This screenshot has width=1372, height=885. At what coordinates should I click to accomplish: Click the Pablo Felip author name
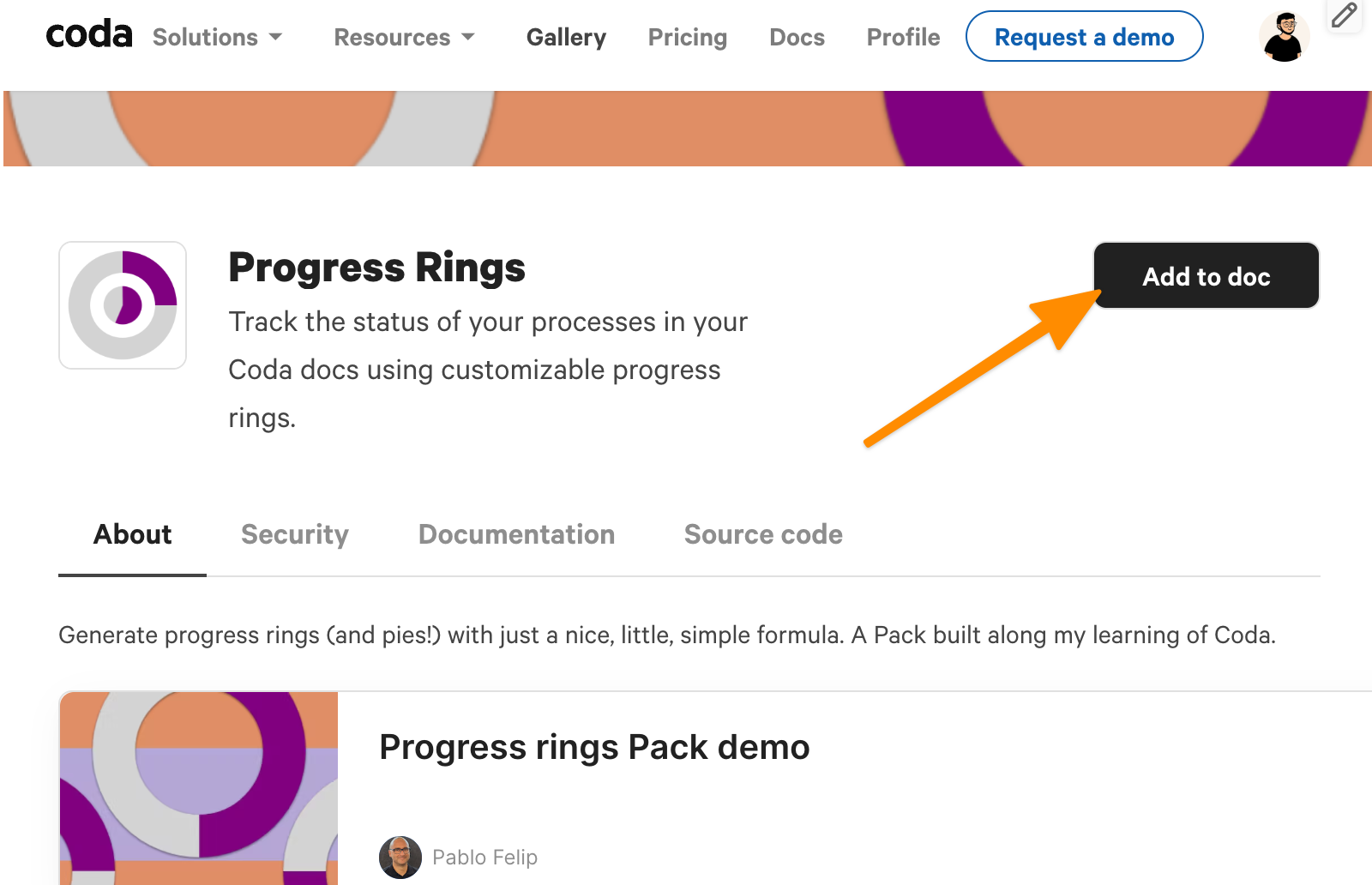[x=484, y=857]
